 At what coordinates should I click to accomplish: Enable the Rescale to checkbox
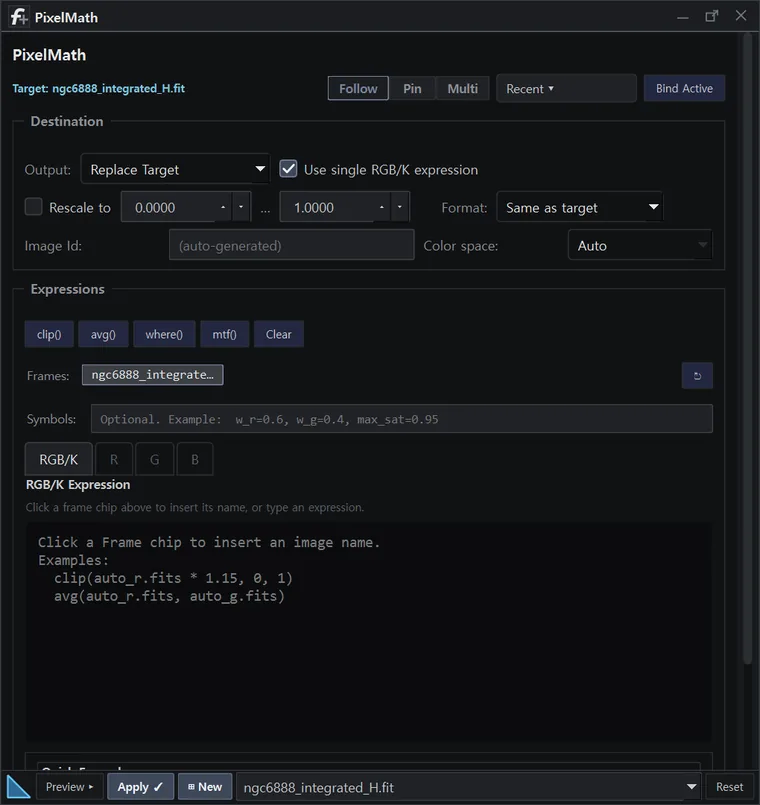click(x=33, y=207)
